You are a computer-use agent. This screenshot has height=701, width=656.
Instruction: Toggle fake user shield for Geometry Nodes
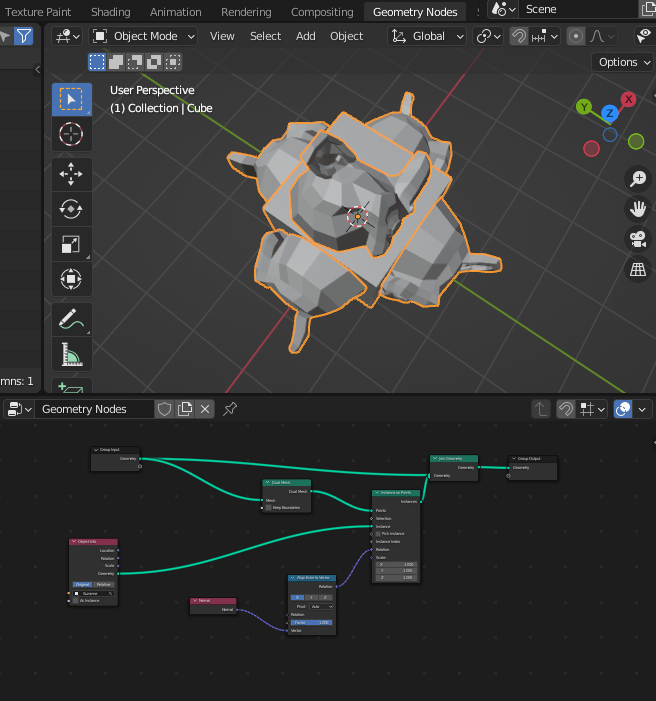point(164,409)
